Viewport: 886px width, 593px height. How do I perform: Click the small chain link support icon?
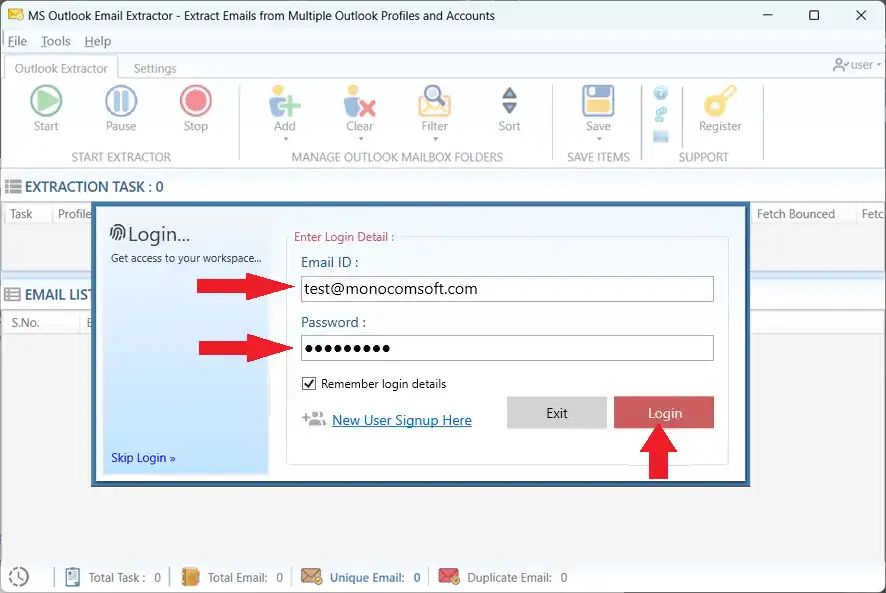point(661,114)
